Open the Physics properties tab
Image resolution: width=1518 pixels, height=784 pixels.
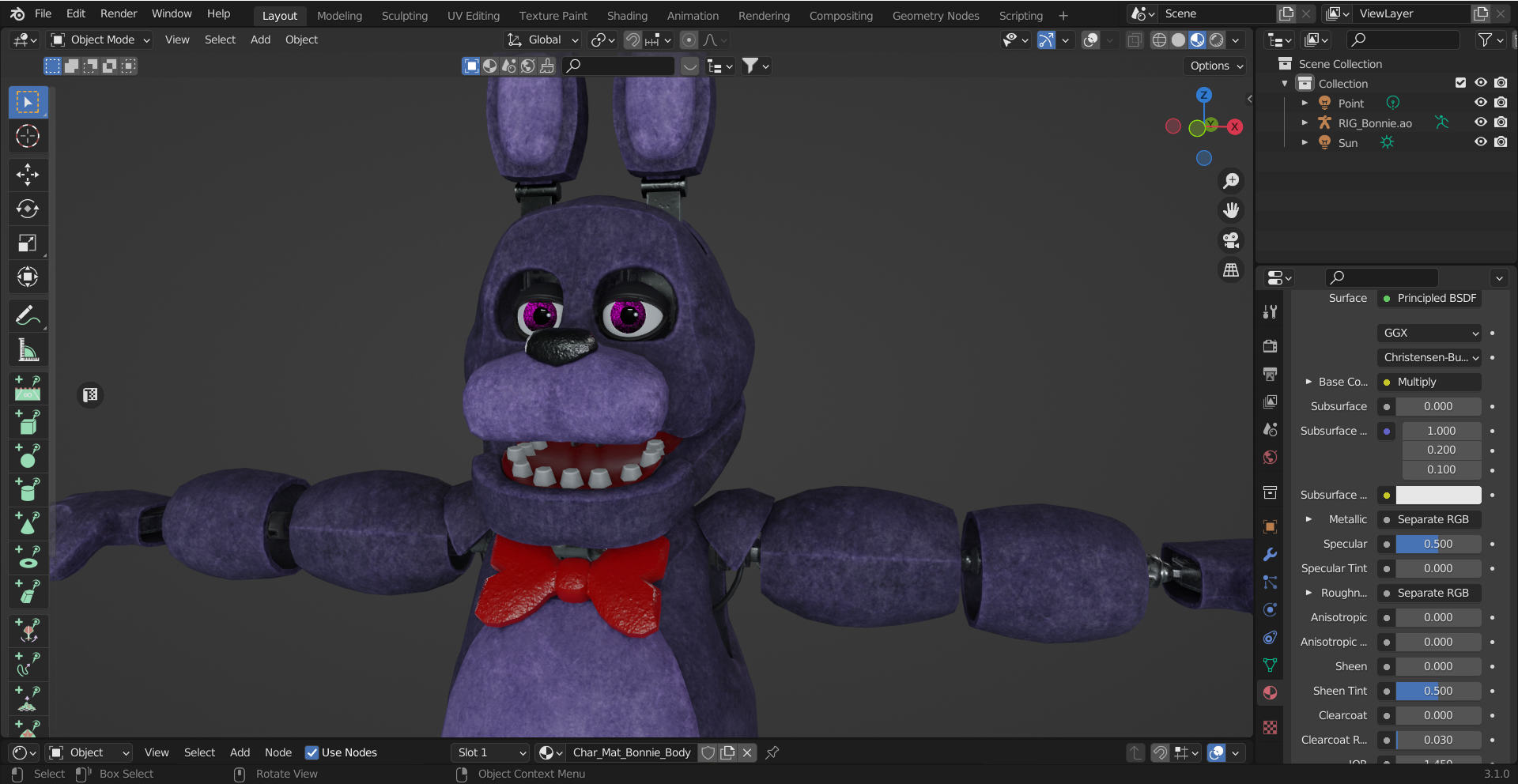1271,610
